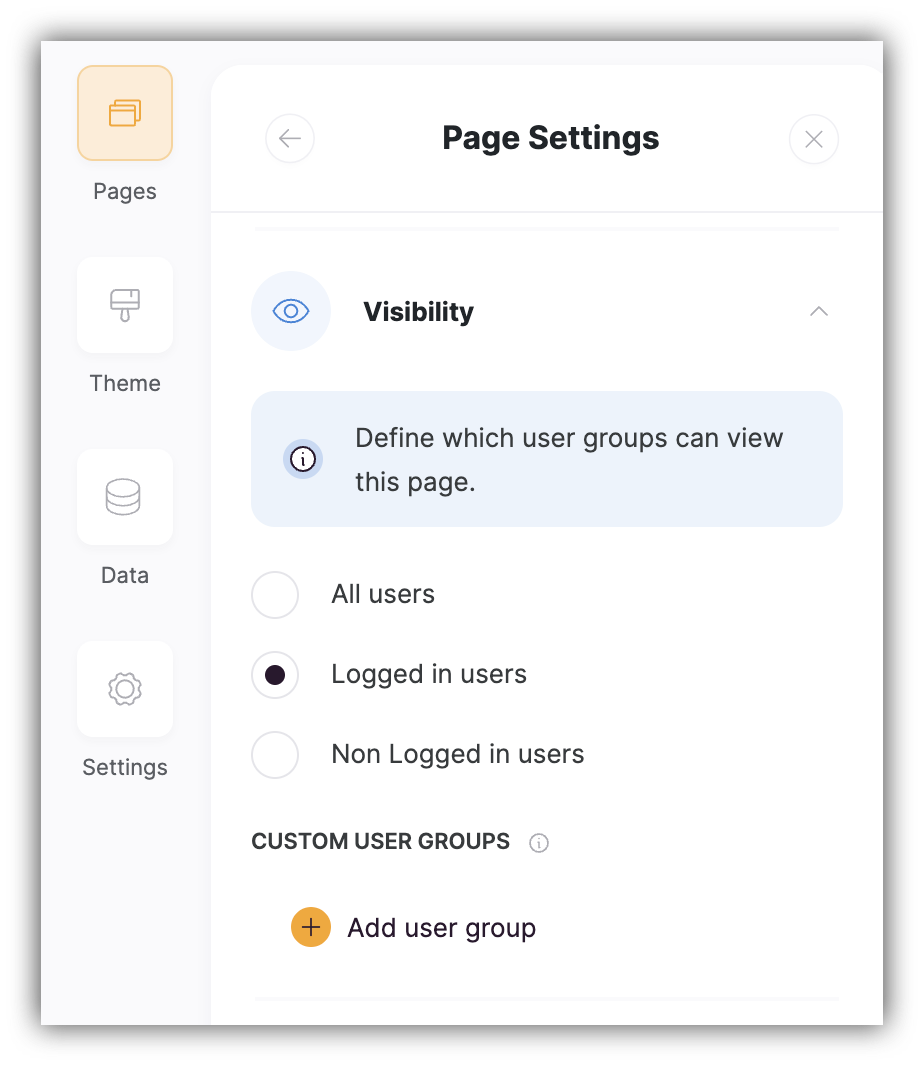Click the user groups info banner

point(547,459)
